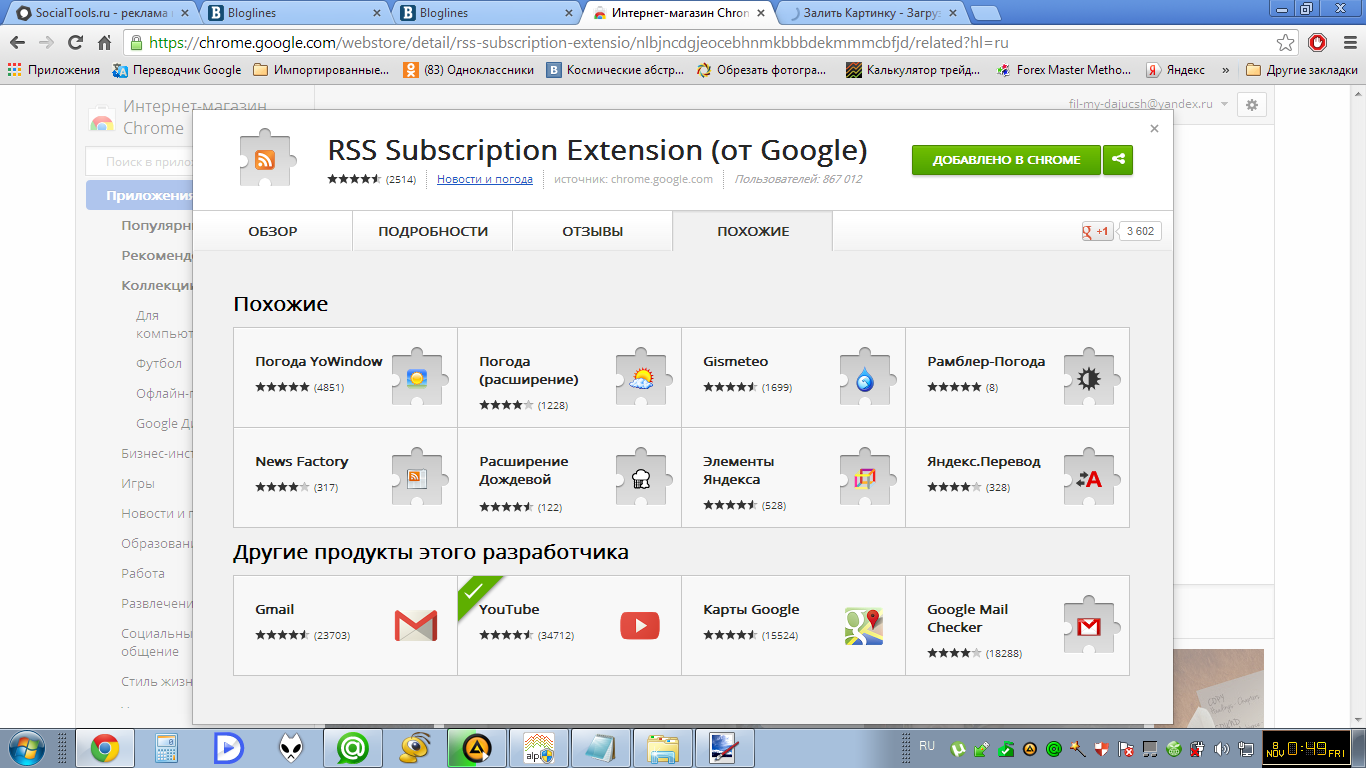Click the Пользователей: 867 012 text
The image size is (1366, 768).
click(x=798, y=179)
